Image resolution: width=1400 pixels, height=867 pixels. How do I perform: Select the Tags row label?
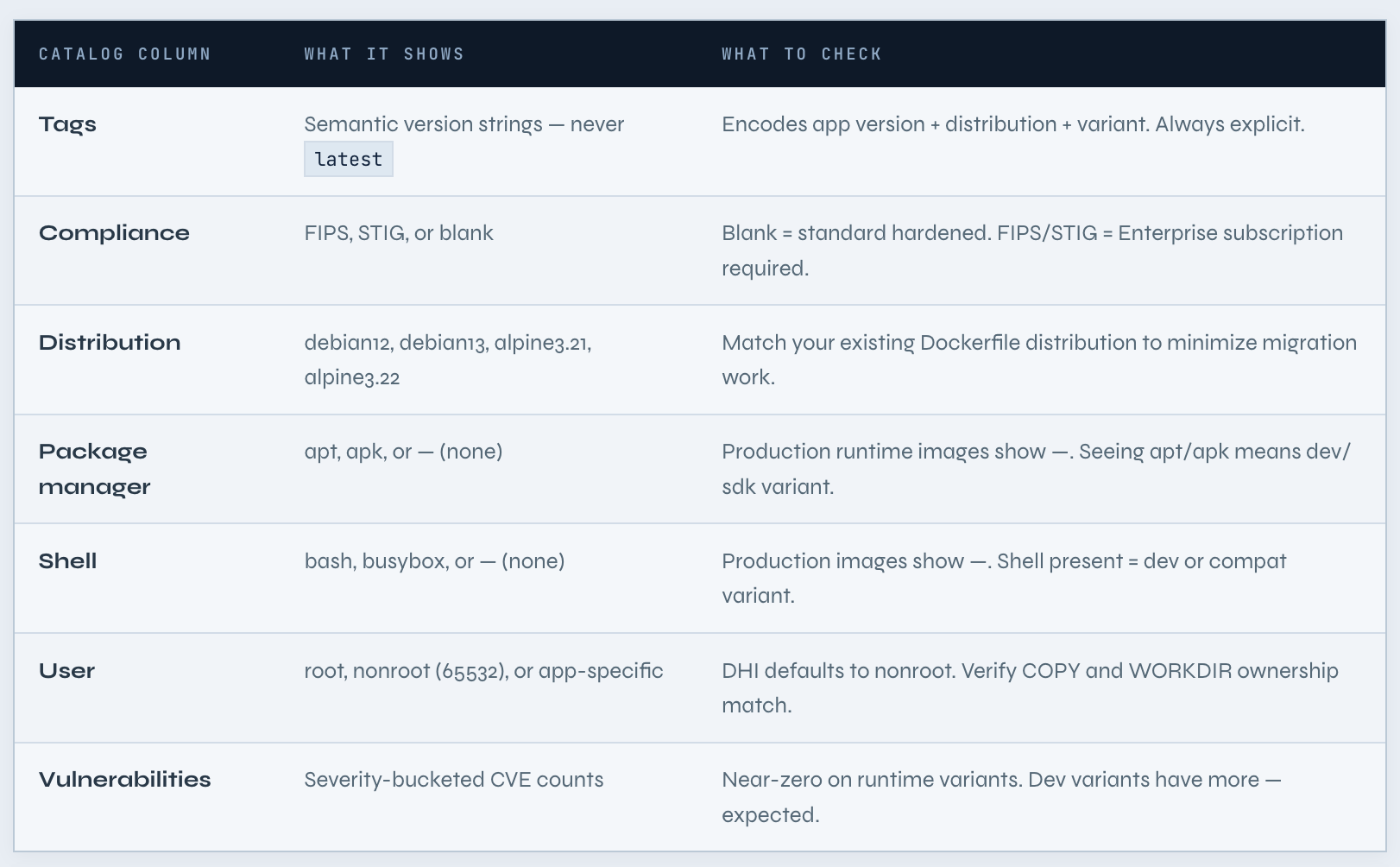point(67,124)
